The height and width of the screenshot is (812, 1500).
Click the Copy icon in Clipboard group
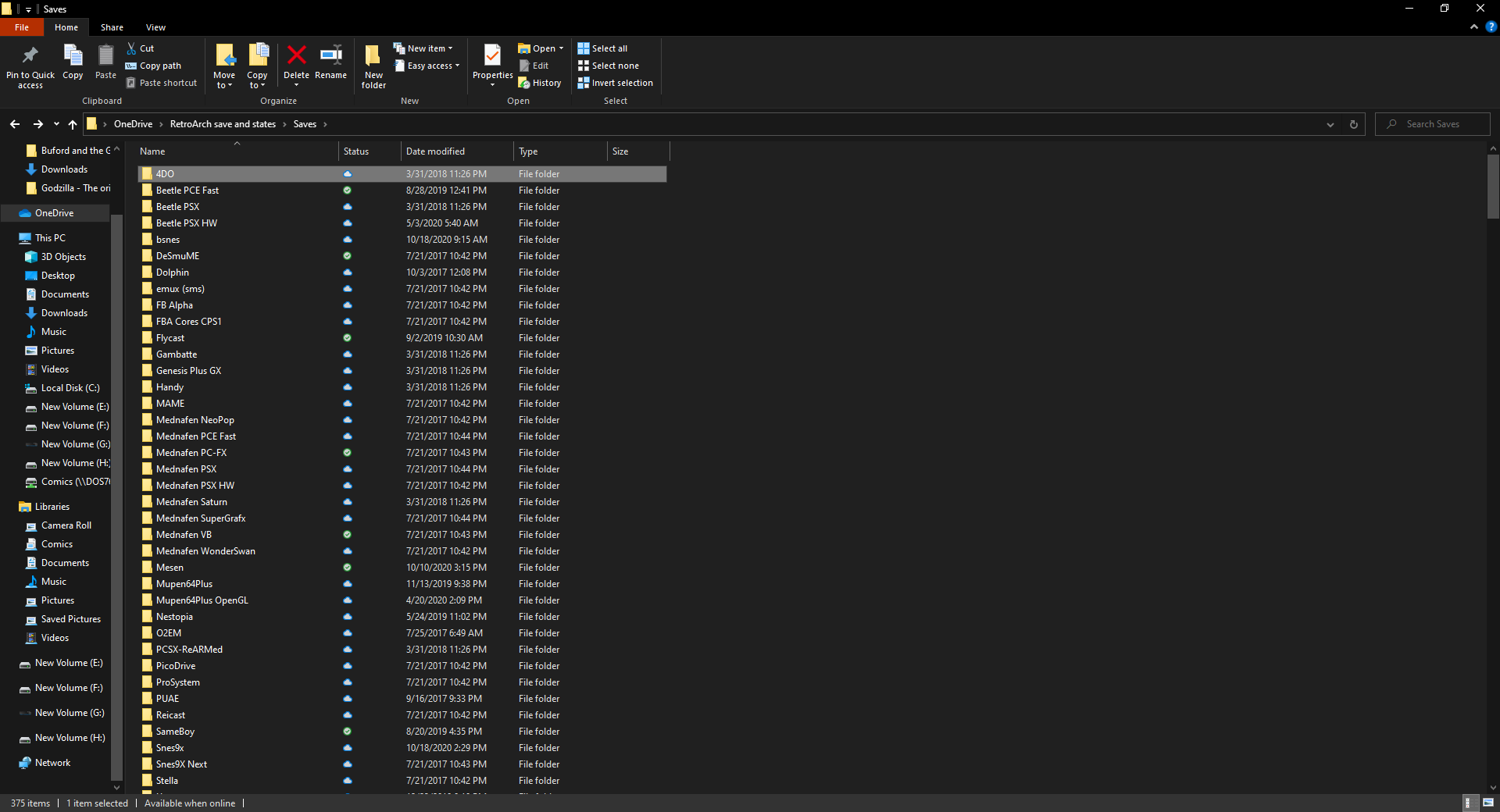73,55
